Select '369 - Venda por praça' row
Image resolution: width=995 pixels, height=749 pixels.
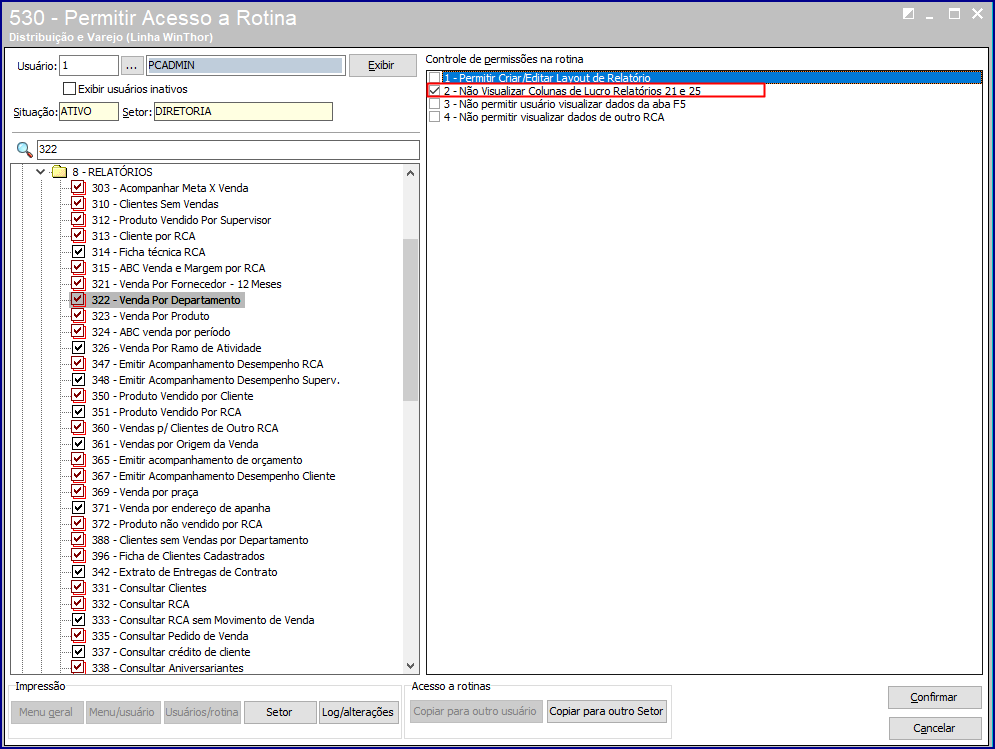point(145,492)
